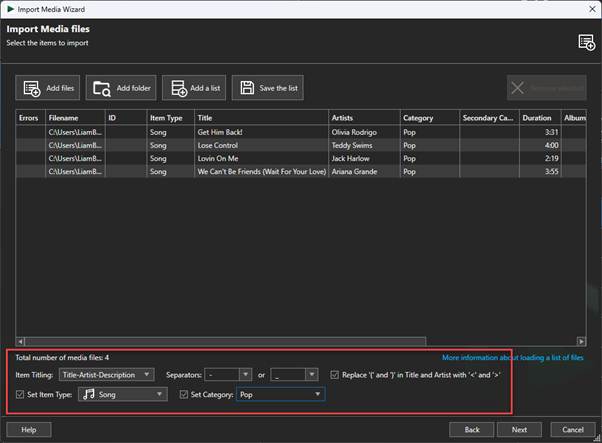Click the Artists column header

(364, 118)
